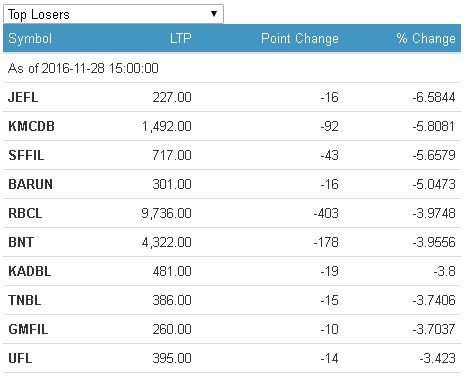The height and width of the screenshot is (378, 473).
Task: Click the dropdown arrow beside Top Losers
Action: point(214,14)
